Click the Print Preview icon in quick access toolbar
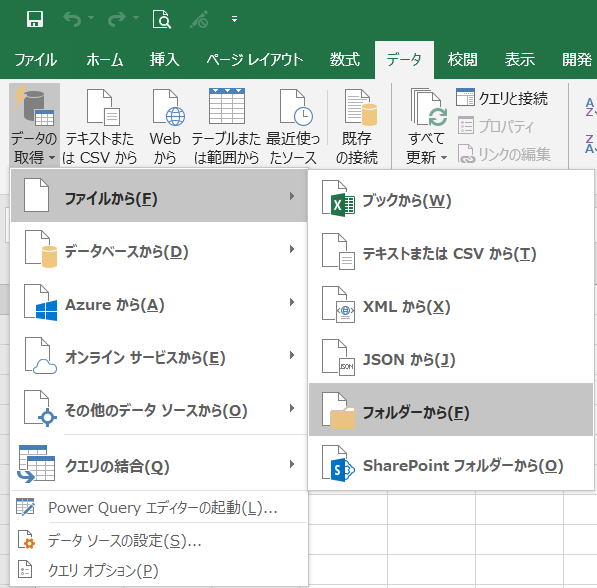 (x=161, y=19)
